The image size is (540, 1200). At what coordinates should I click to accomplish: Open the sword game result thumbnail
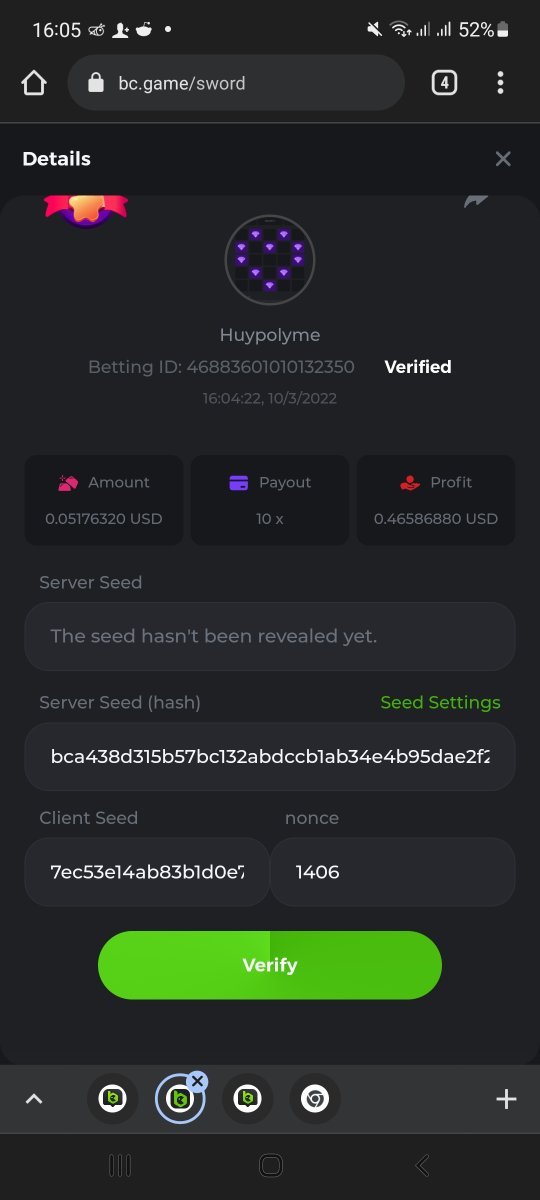pyautogui.click(x=270, y=260)
